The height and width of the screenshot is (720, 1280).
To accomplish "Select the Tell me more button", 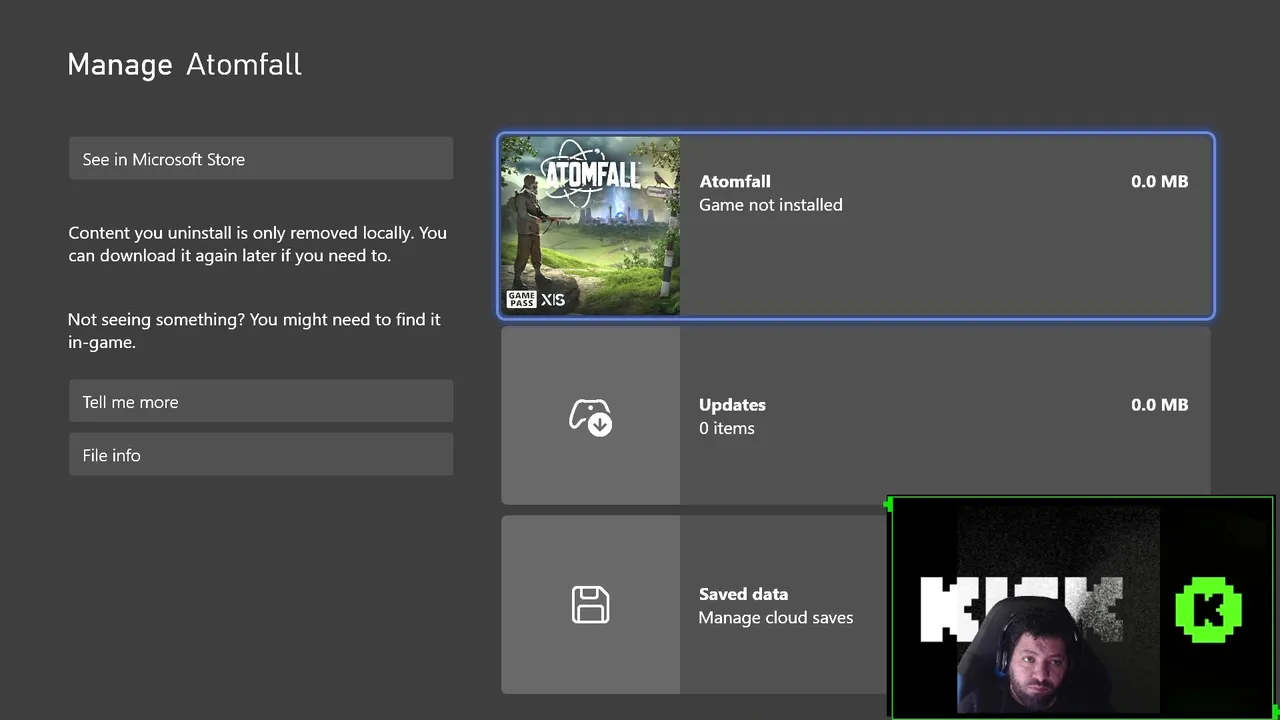I will pyautogui.click(x=261, y=402).
